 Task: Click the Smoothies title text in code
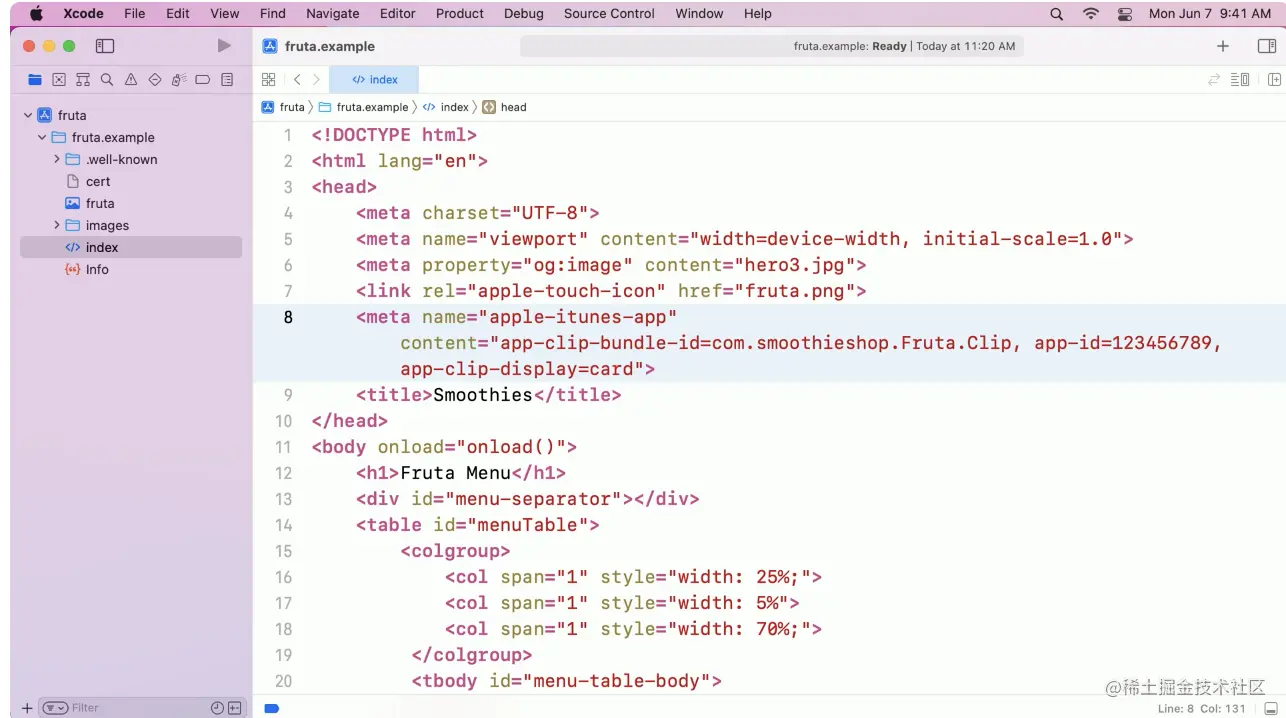click(482, 395)
